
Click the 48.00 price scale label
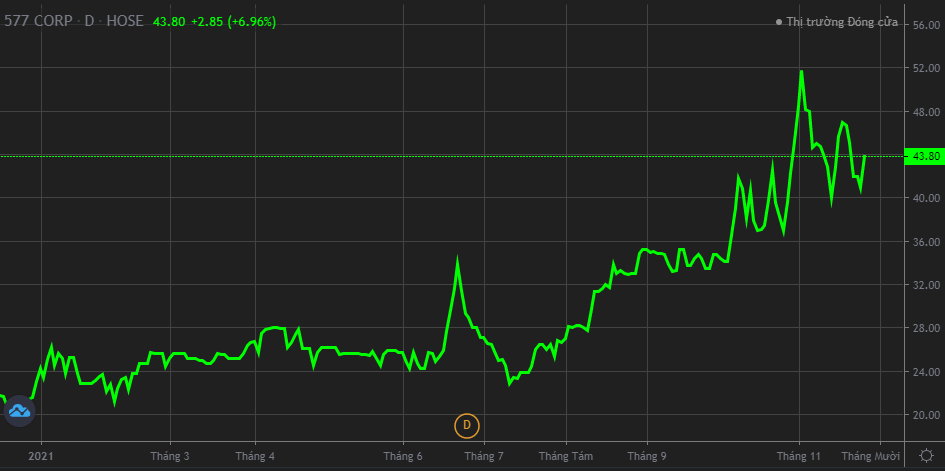[x=926, y=112]
